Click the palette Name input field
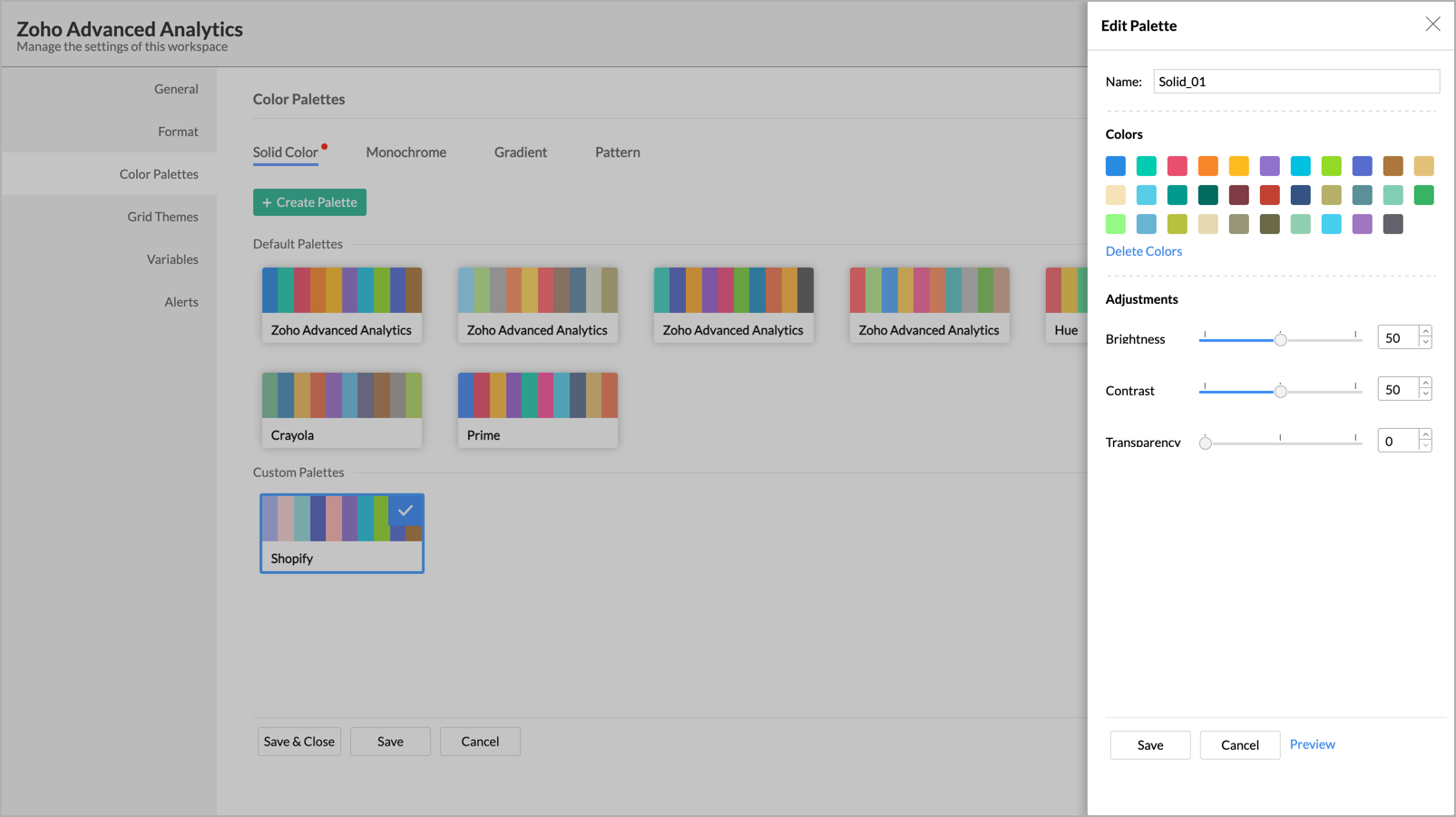The image size is (1456, 817). point(1295,82)
